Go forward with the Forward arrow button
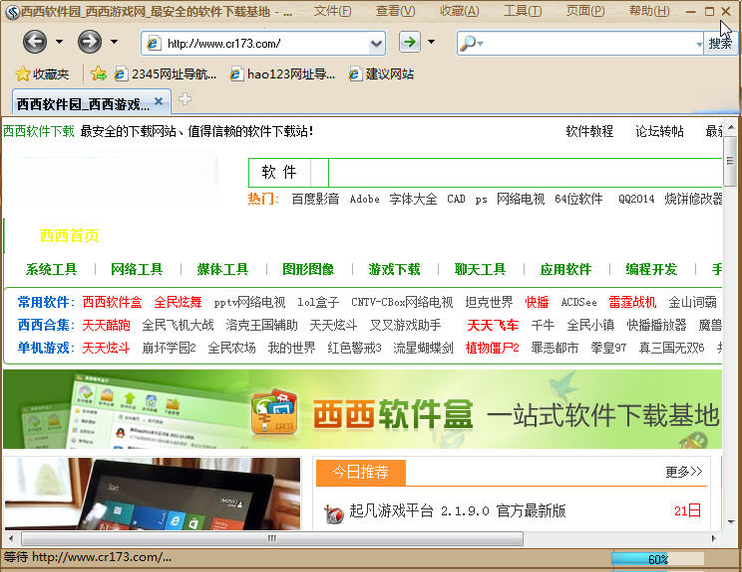 [x=89, y=42]
